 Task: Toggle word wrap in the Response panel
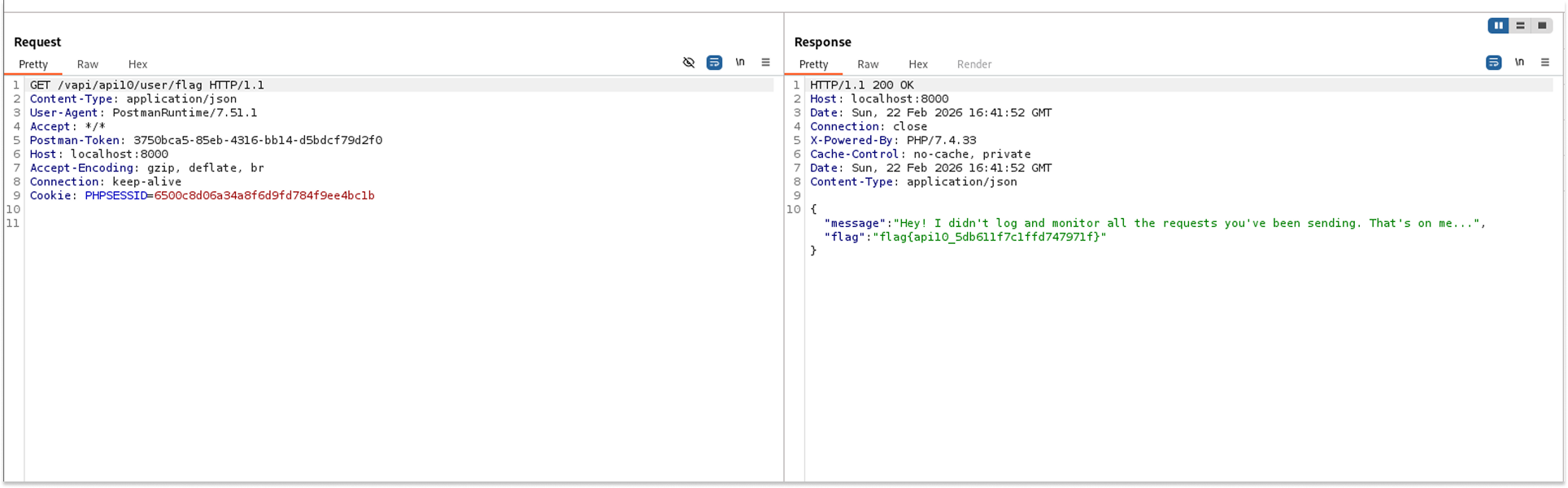click(x=1493, y=63)
